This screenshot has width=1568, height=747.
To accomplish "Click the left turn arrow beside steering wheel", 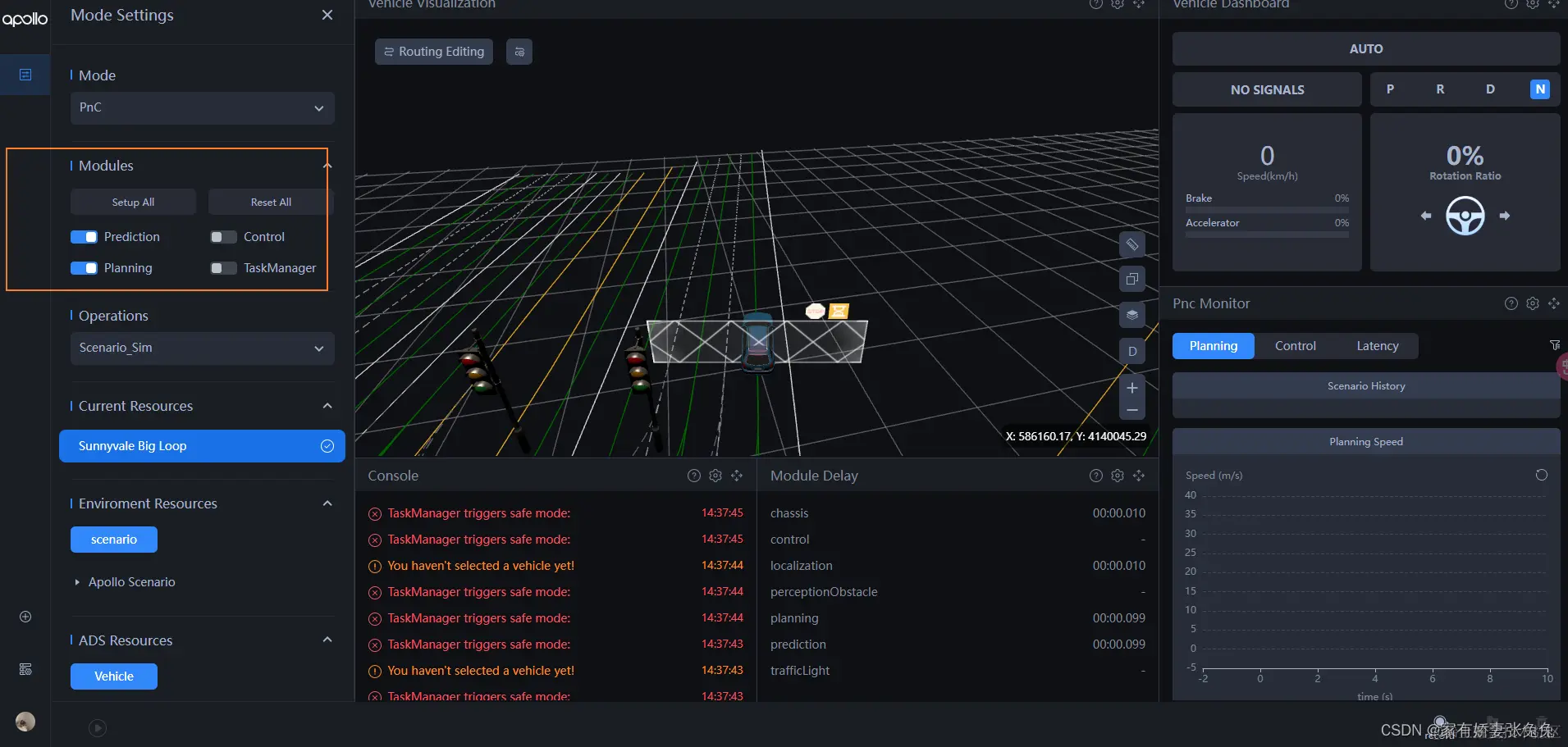I will pyautogui.click(x=1426, y=216).
